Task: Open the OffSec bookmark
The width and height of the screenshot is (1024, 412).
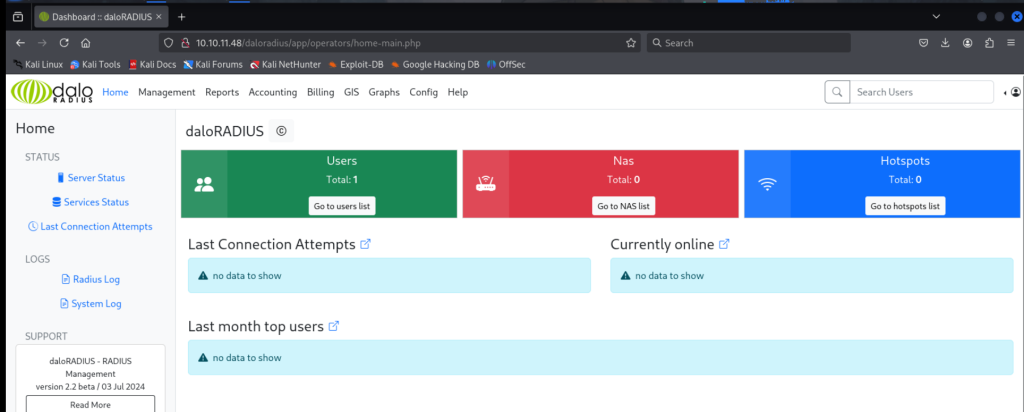Action: pyautogui.click(x=506, y=65)
